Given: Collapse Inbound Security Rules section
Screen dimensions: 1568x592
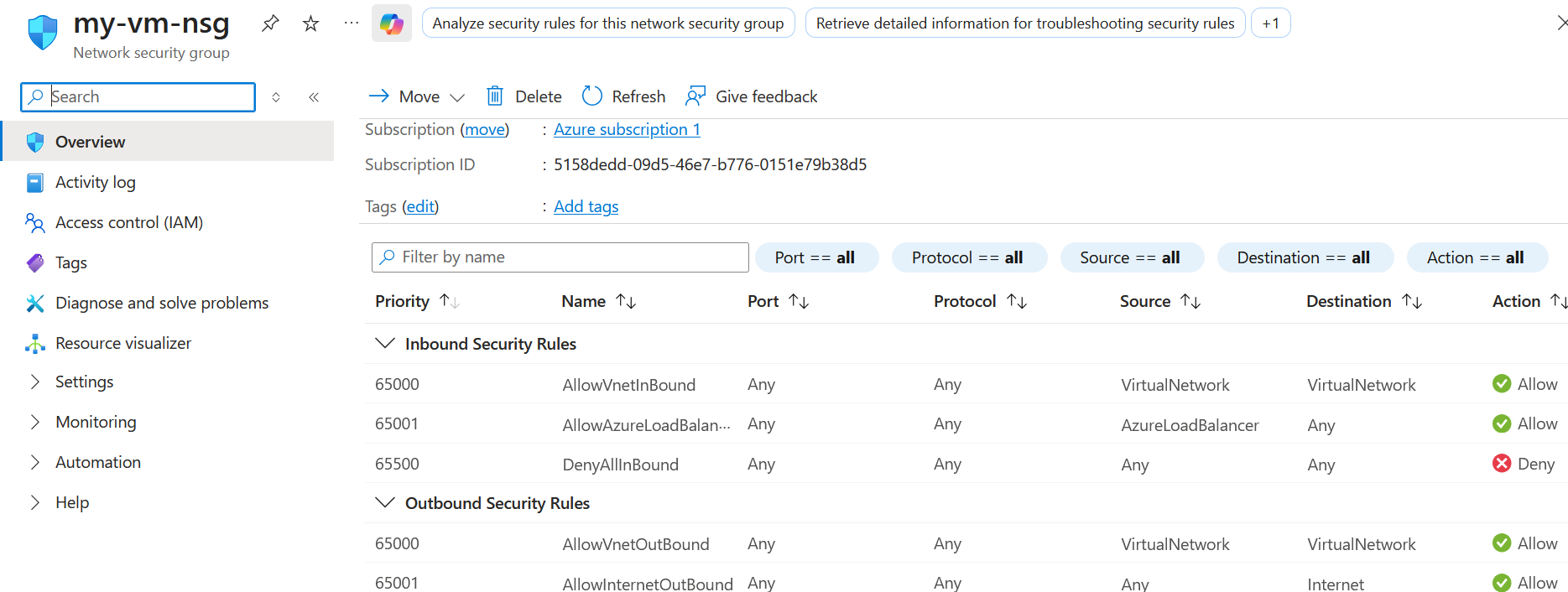Looking at the screenshot, I should (385, 344).
